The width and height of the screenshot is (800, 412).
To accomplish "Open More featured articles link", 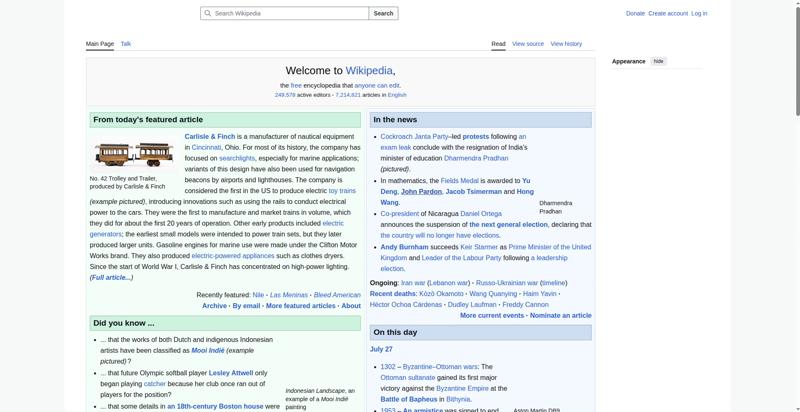I will click(x=301, y=306).
